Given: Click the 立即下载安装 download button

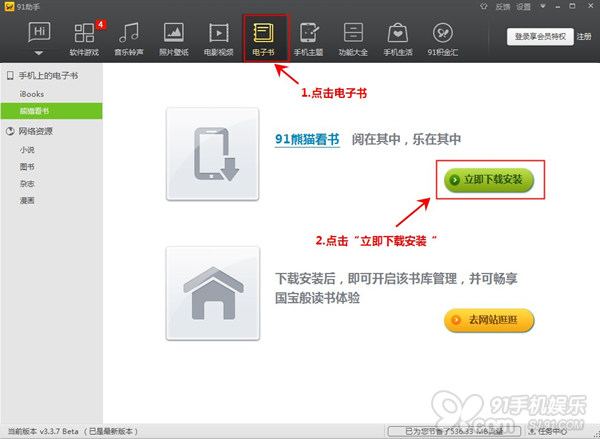Looking at the screenshot, I should pos(489,180).
